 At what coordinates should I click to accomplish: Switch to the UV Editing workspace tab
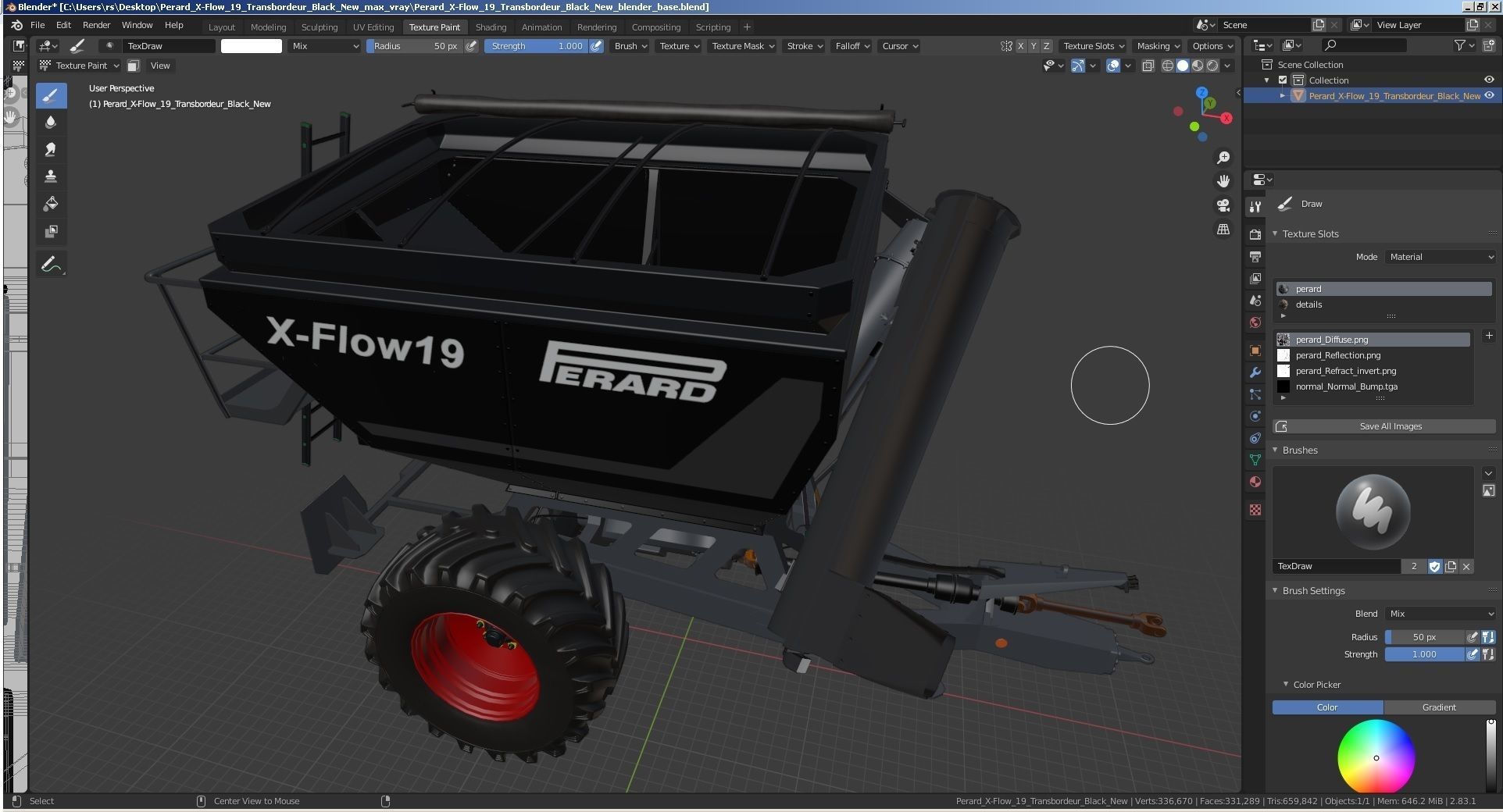(373, 27)
